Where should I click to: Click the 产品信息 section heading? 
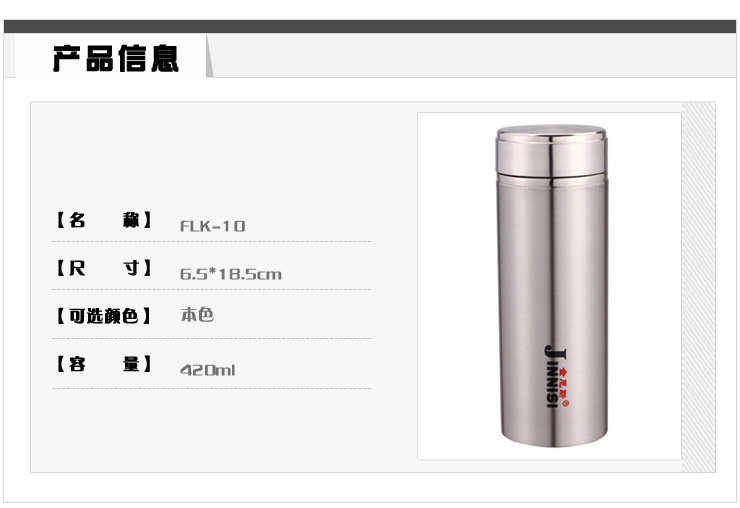[116, 59]
